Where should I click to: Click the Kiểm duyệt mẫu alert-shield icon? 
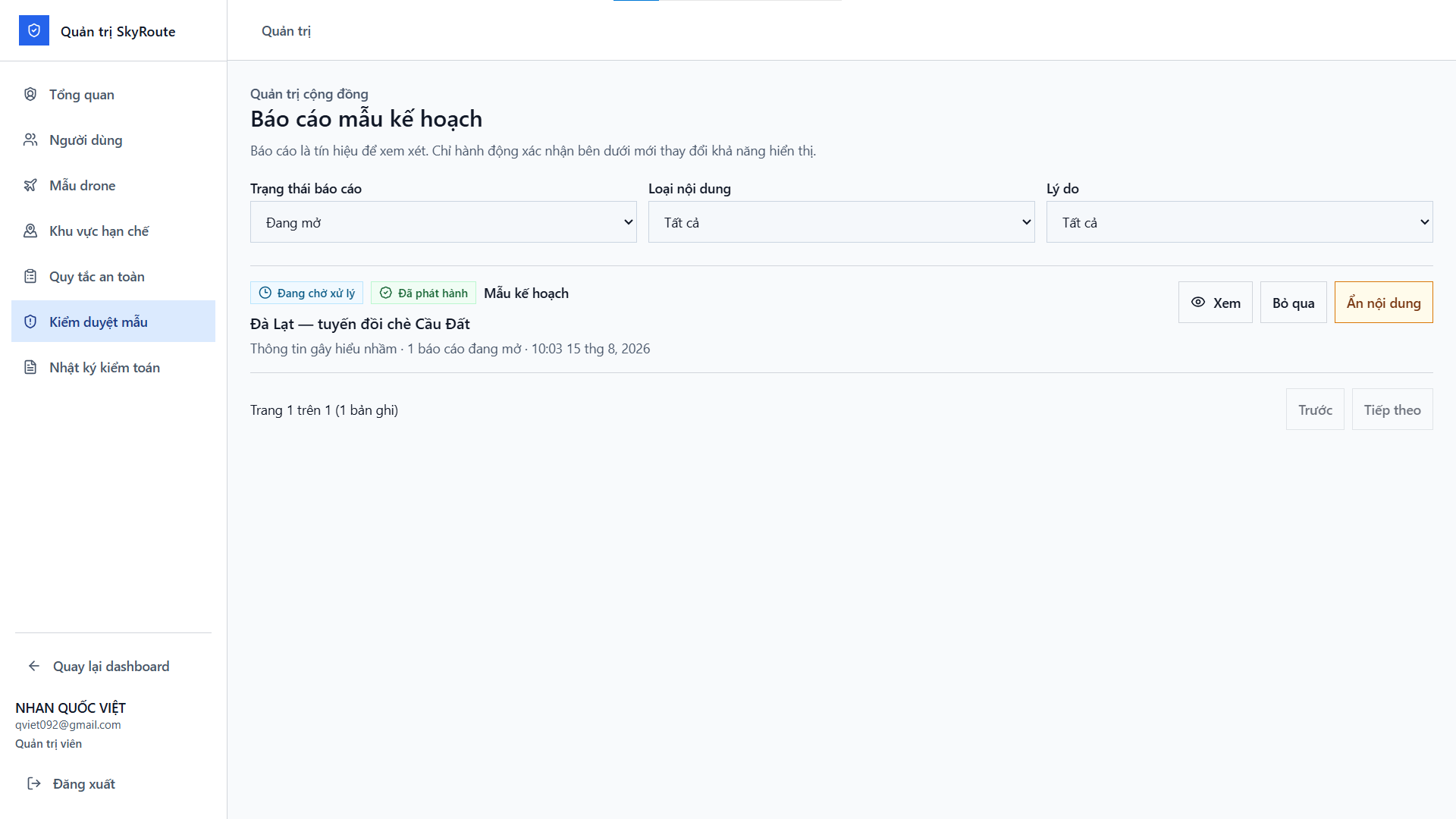click(30, 322)
